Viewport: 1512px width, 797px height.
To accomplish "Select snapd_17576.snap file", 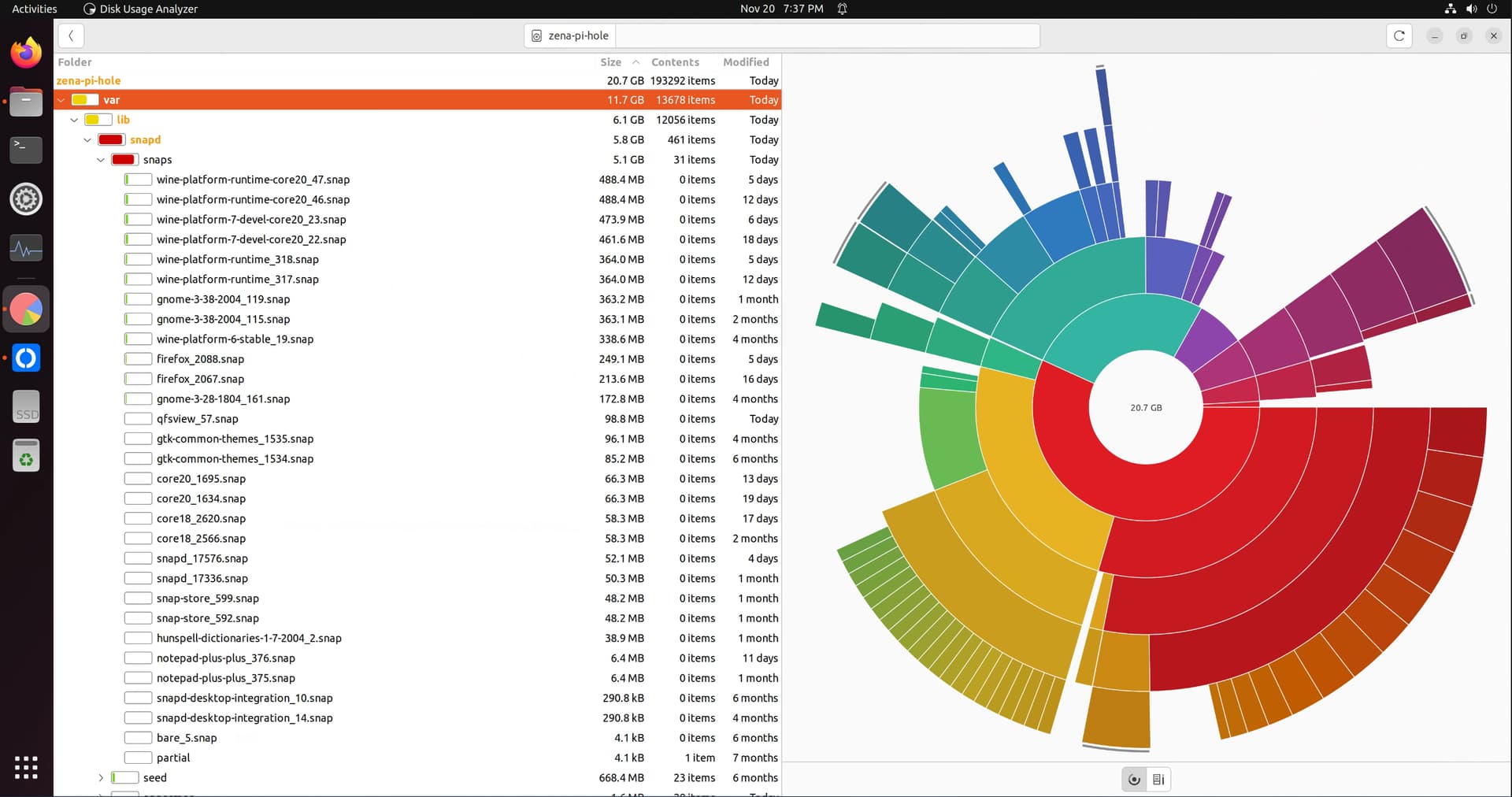I will (417, 558).
